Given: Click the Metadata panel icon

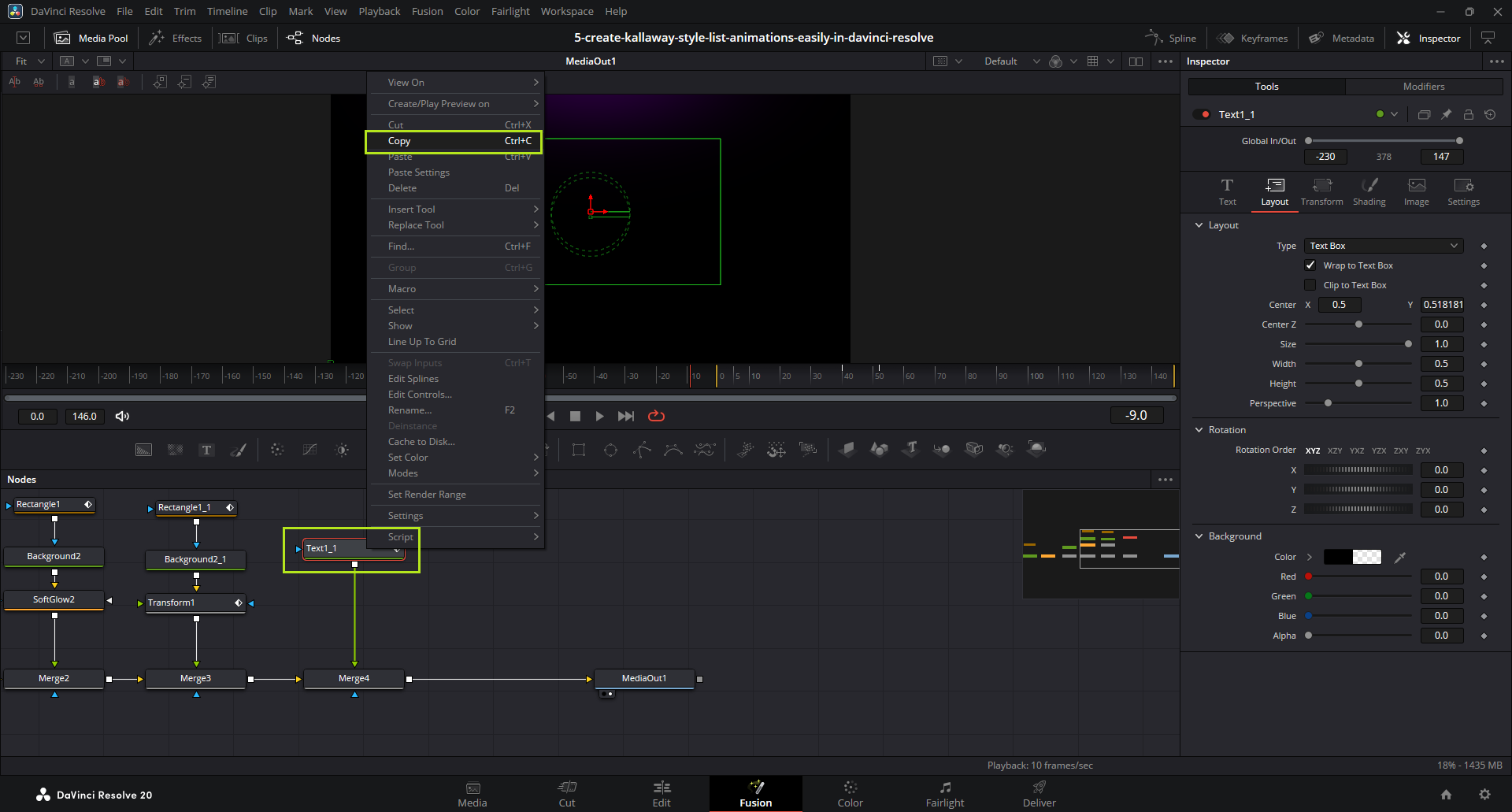Looking at the screenshot, I should (1316, 38).
